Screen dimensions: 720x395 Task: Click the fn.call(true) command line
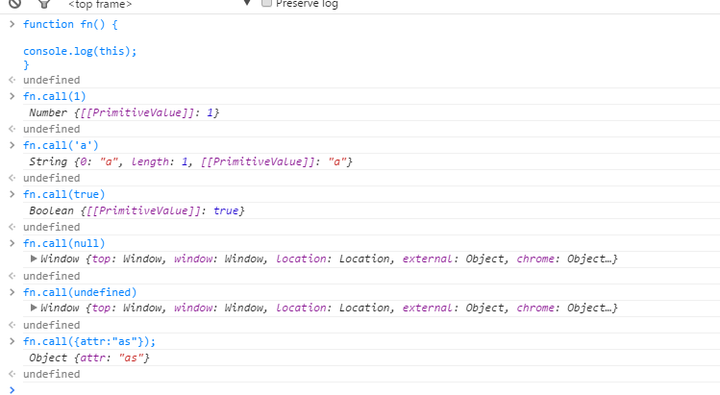click(x=64, y=194)
